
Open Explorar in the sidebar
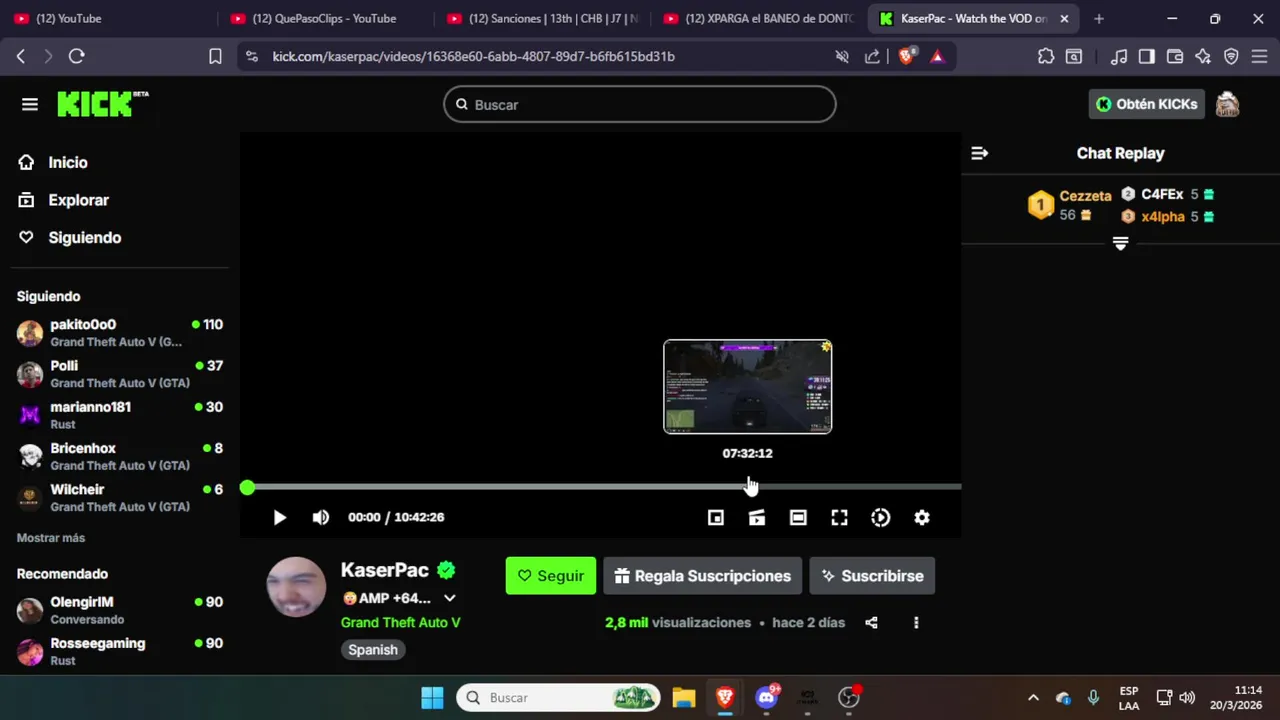tap(78, 200)
